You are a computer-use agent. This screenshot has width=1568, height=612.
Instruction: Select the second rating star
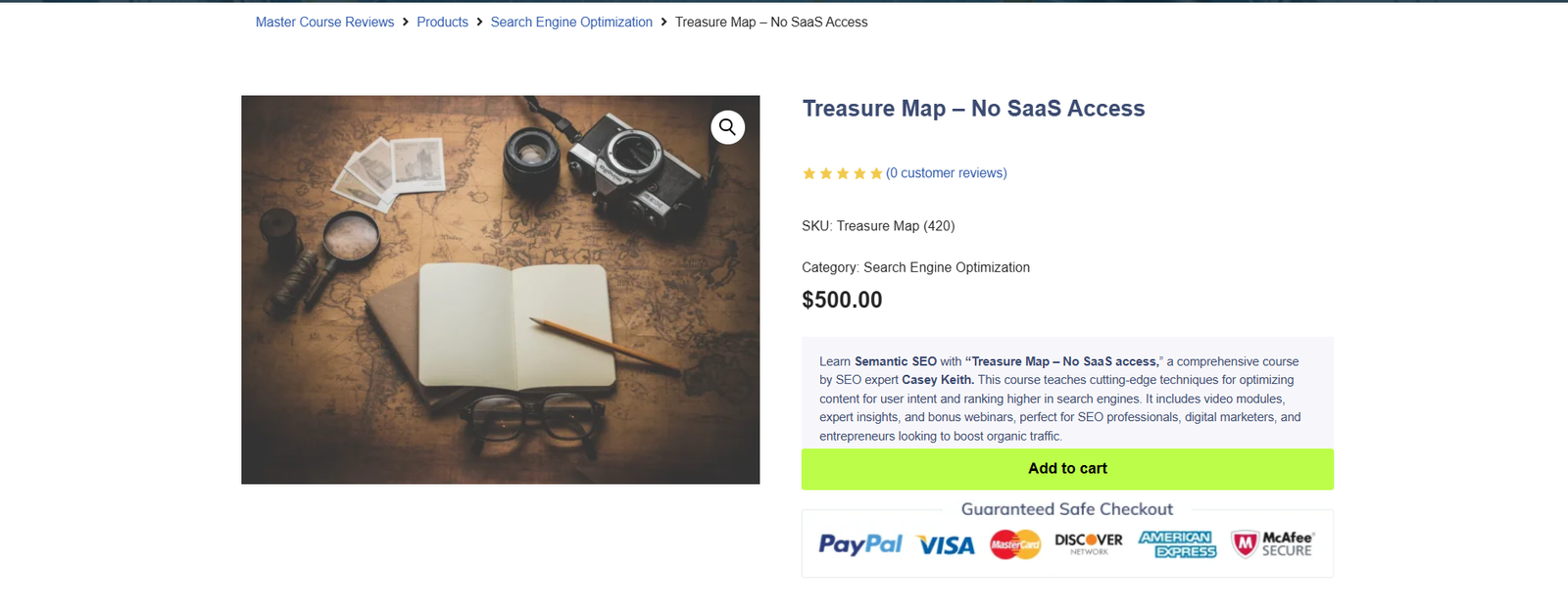pos(825,172)
